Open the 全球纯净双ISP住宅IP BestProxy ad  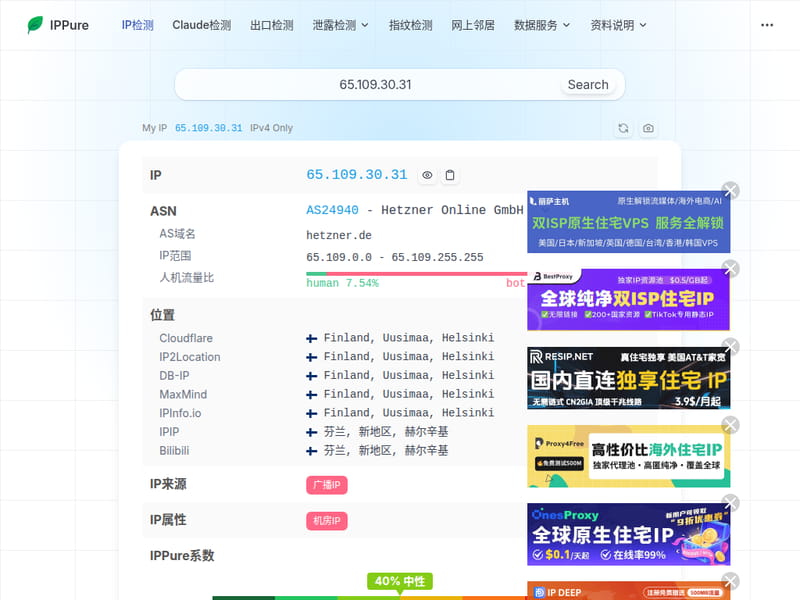coord(629,300)
